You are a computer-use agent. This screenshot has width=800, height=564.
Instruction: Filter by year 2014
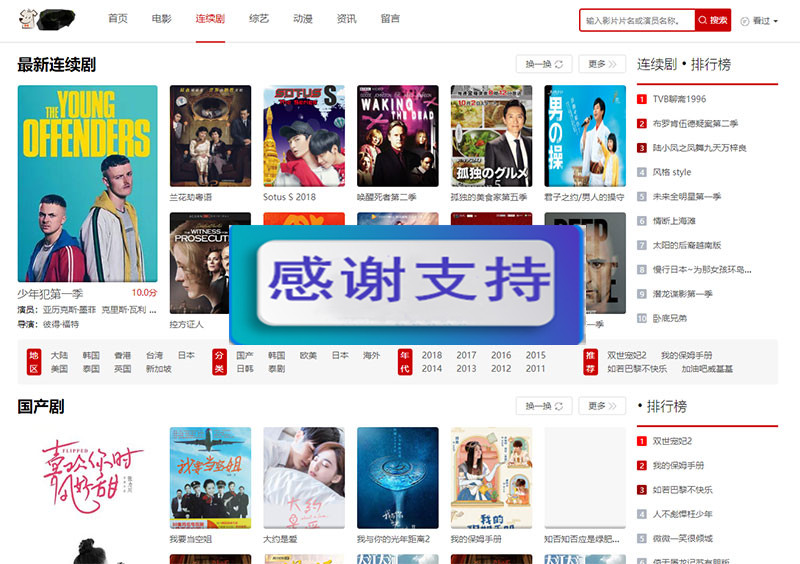432,369
